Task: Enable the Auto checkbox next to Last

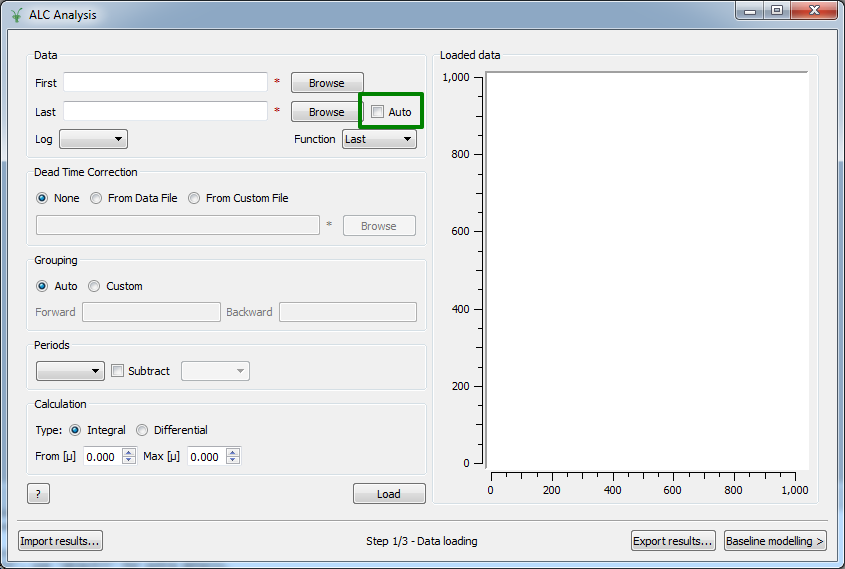Action: [378, 112]
